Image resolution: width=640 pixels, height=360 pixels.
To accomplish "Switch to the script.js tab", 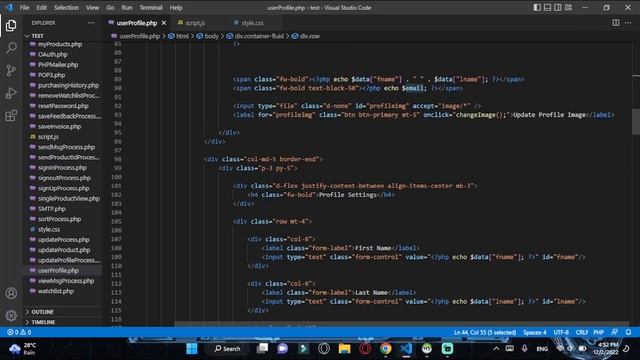I will pyautogui.click(x=195, y=23).
